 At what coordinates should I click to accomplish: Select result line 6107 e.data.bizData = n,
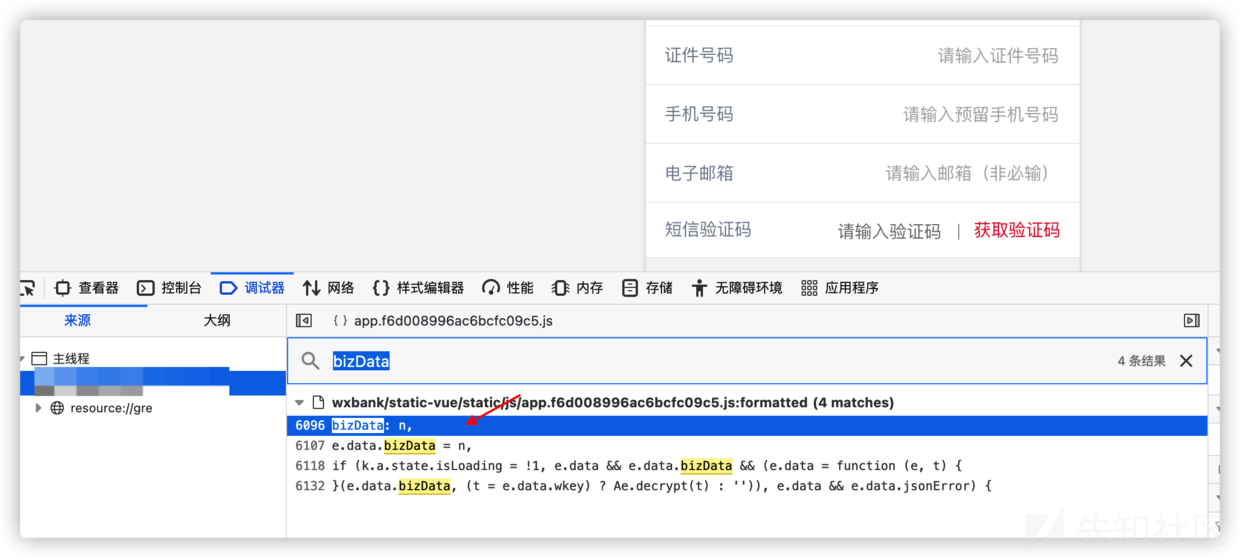[747, 446]
